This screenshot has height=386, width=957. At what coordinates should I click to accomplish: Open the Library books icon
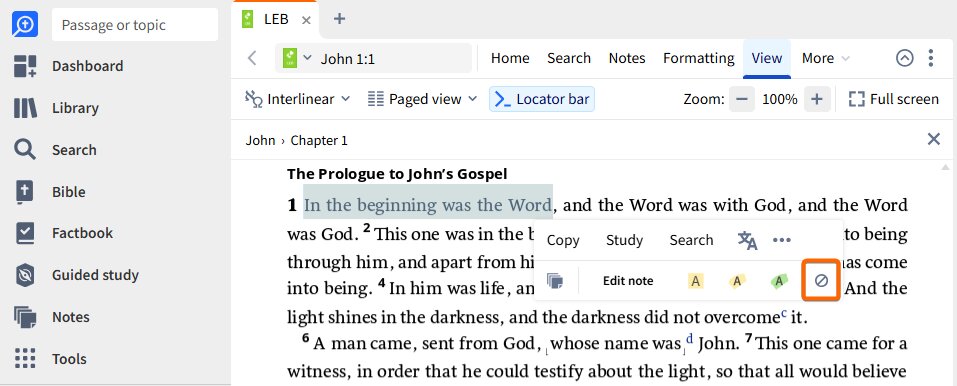(x=25, y=108)
